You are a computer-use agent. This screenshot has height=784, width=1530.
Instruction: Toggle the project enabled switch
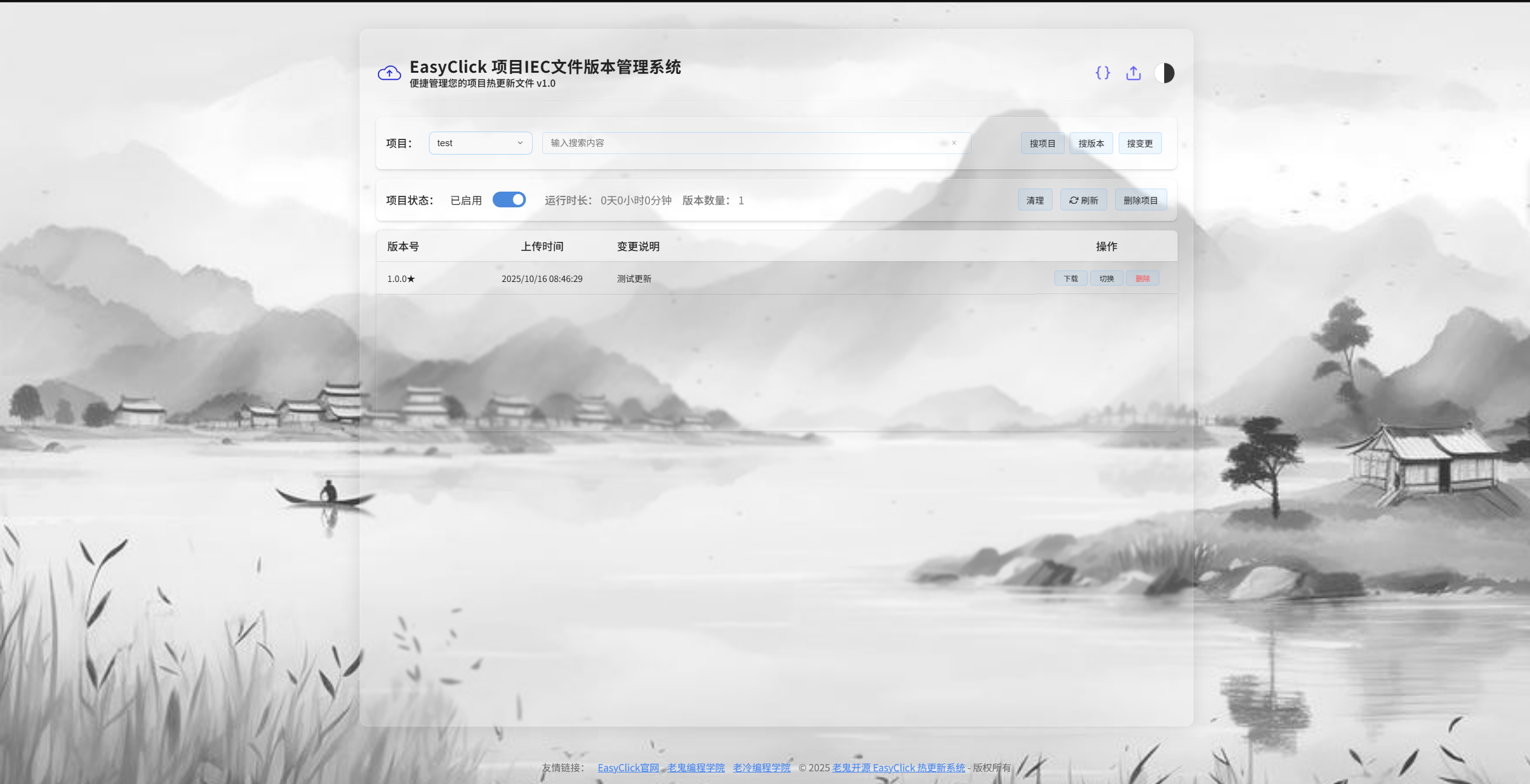pos(508,199)
